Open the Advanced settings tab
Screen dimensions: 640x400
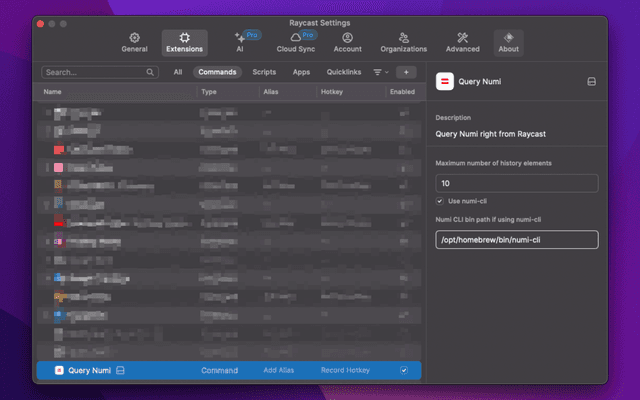pos(462,42)
